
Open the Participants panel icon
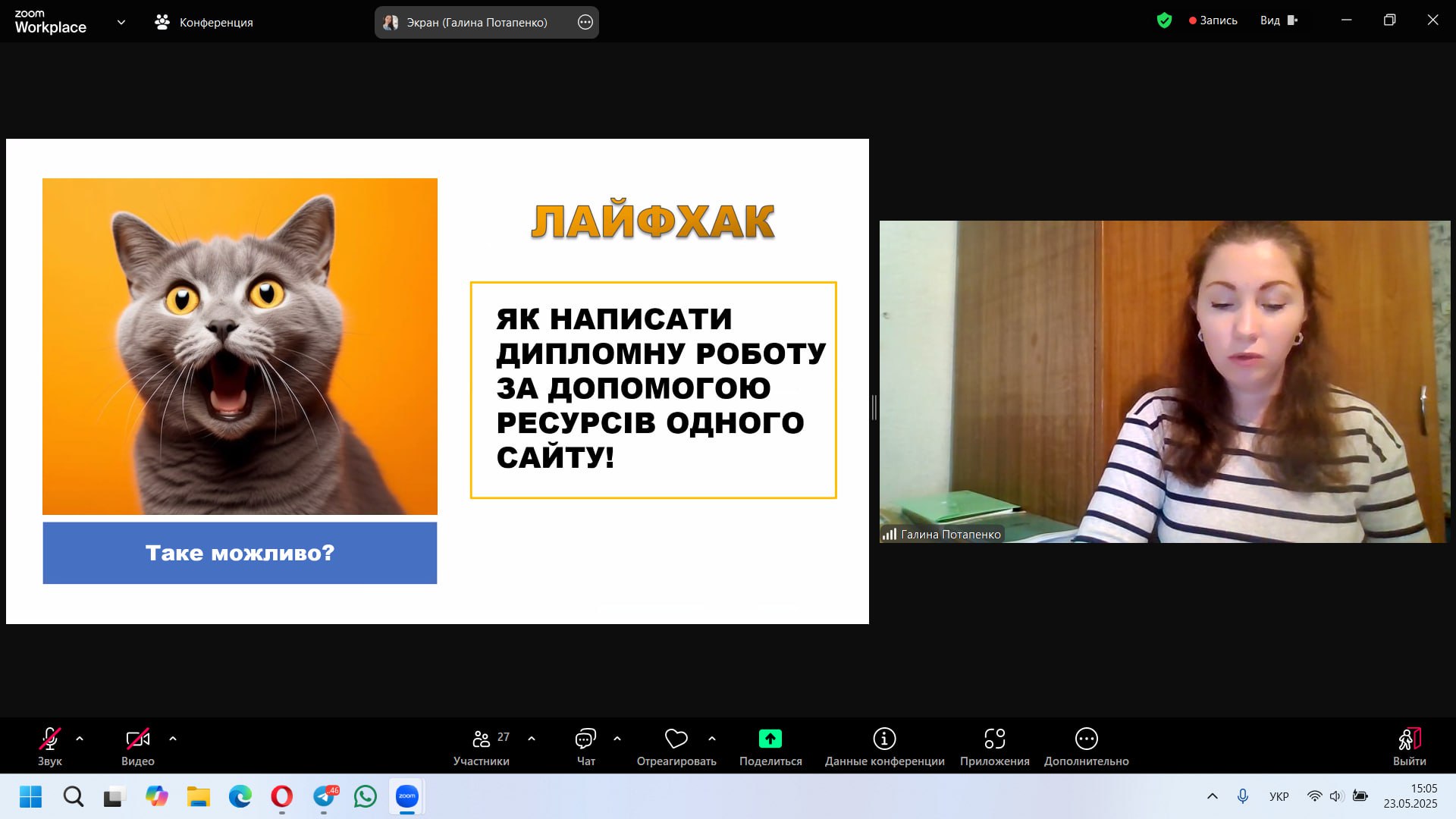[481, 739]
